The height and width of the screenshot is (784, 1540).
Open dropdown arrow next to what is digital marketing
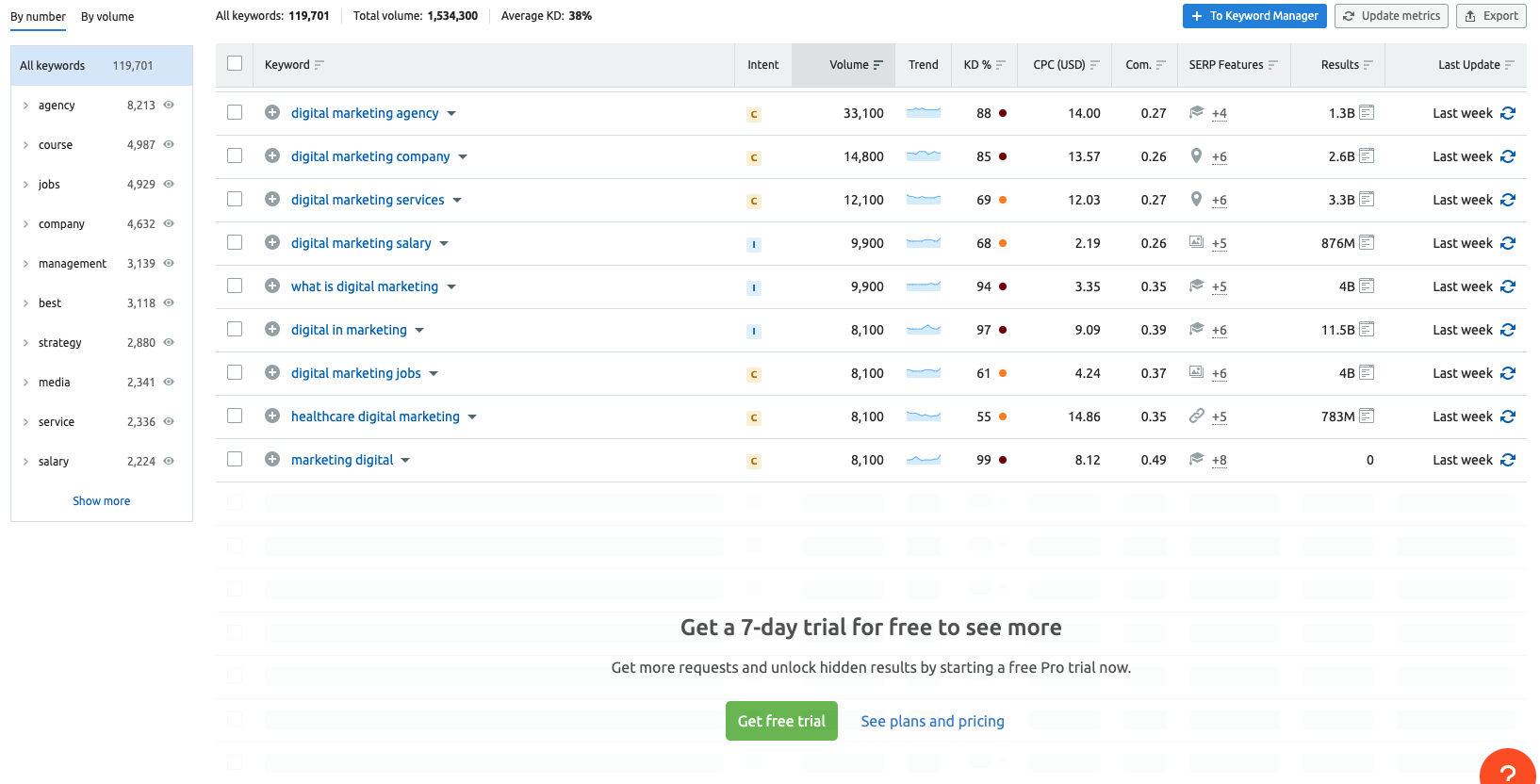point(451,287)
